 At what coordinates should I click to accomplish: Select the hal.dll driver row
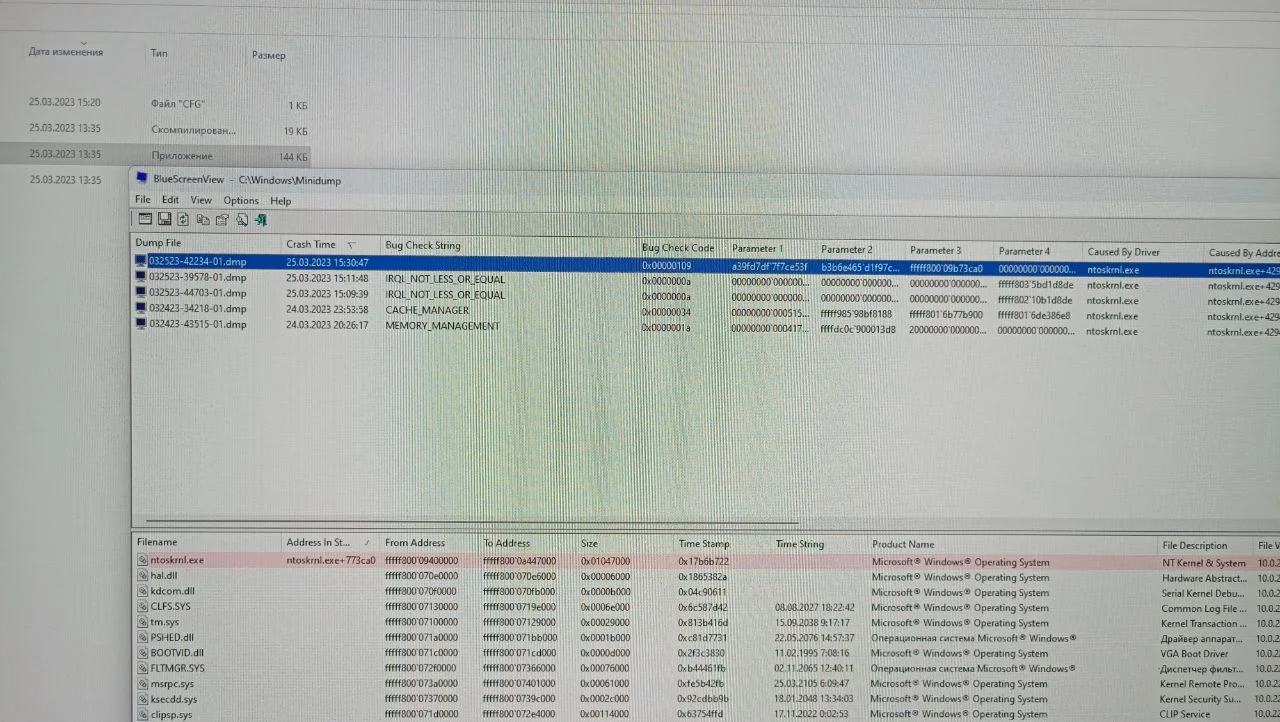(x=156, y=576)
